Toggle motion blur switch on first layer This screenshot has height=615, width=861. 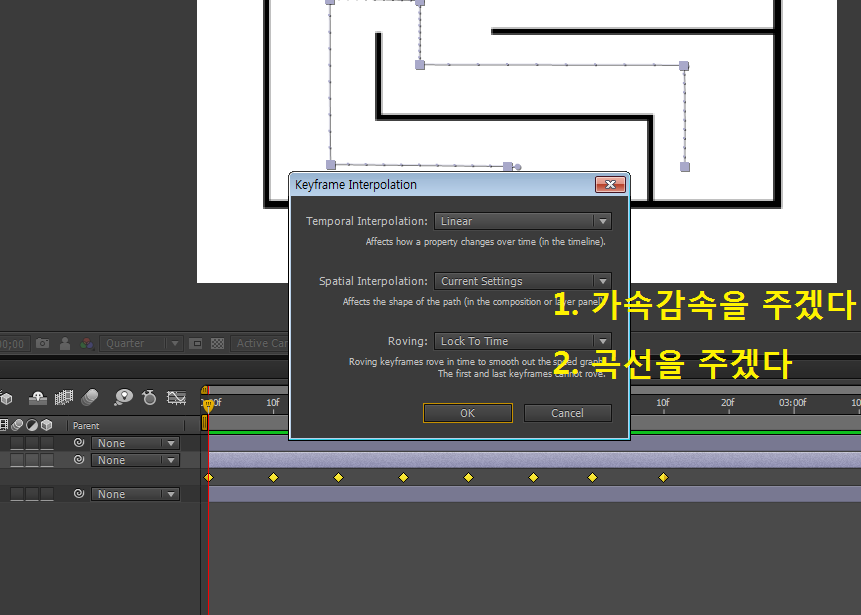(x=17, y=443)
